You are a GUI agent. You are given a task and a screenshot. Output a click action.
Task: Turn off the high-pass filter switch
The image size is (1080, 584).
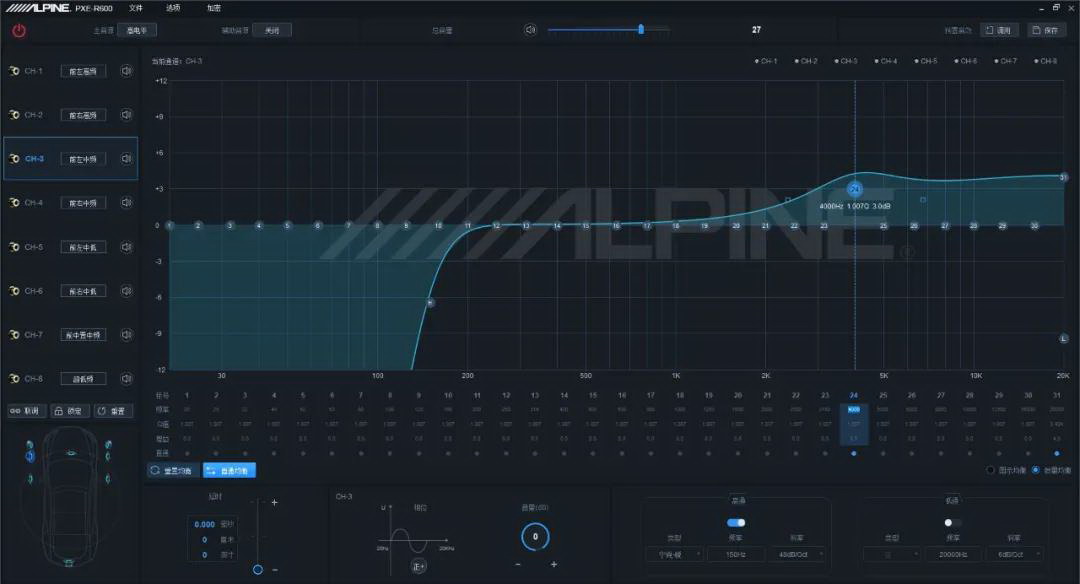[x=736, y=522]
